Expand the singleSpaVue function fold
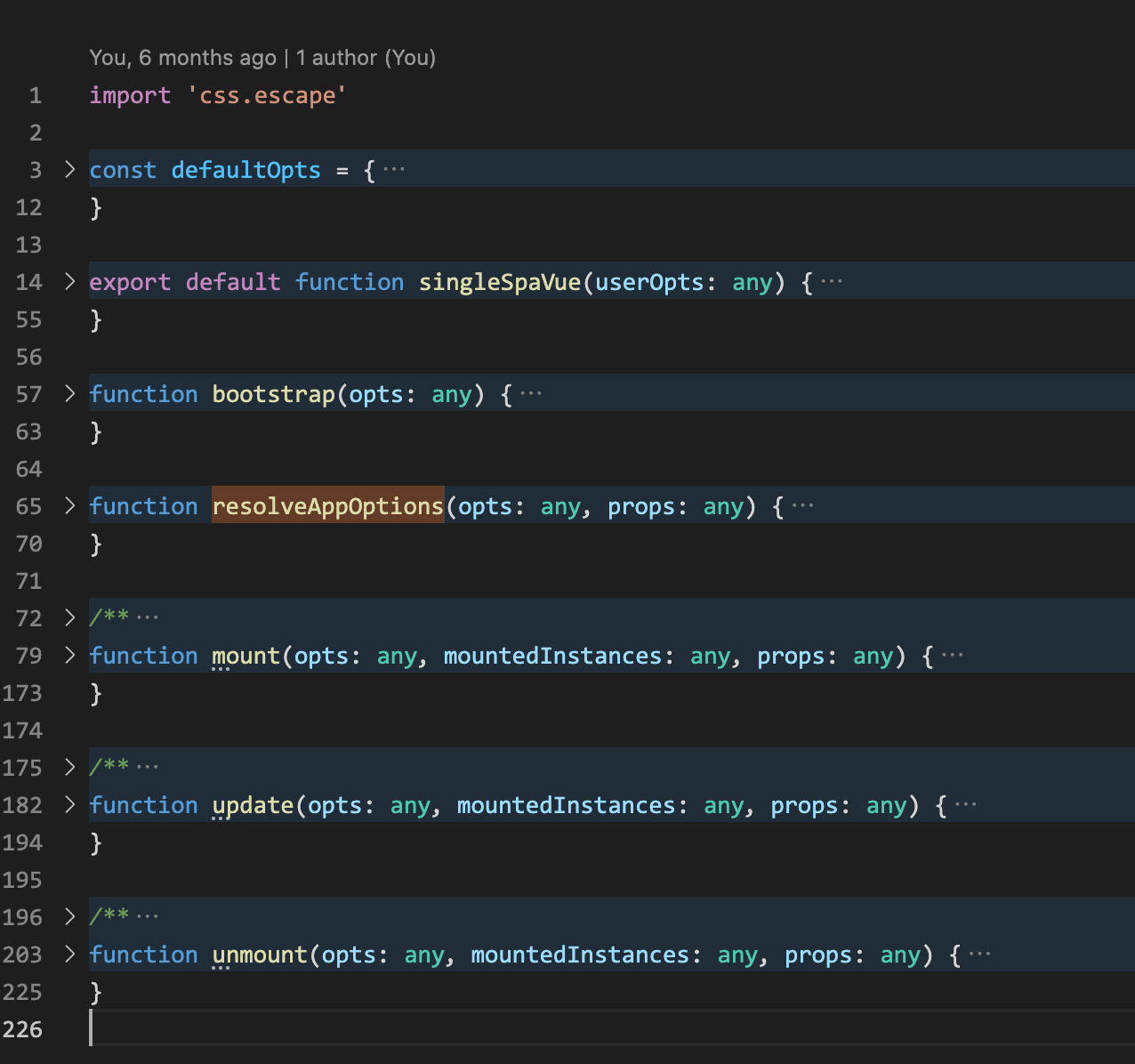This screenshot has height=1064, width=1135. [x=70, y=281]
